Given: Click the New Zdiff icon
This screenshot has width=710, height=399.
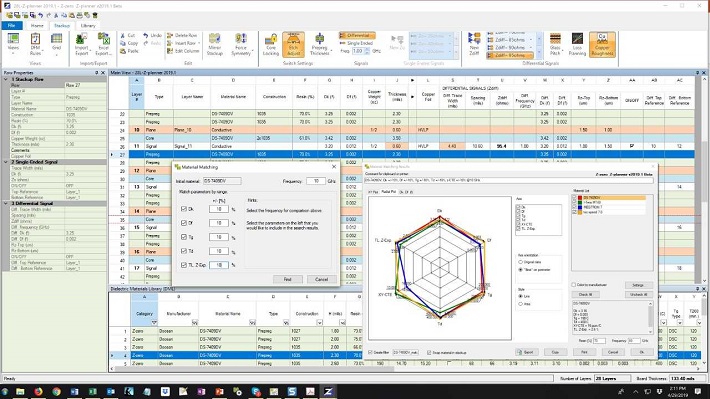Looking at the screenshot, I should [x=474, y=44].
